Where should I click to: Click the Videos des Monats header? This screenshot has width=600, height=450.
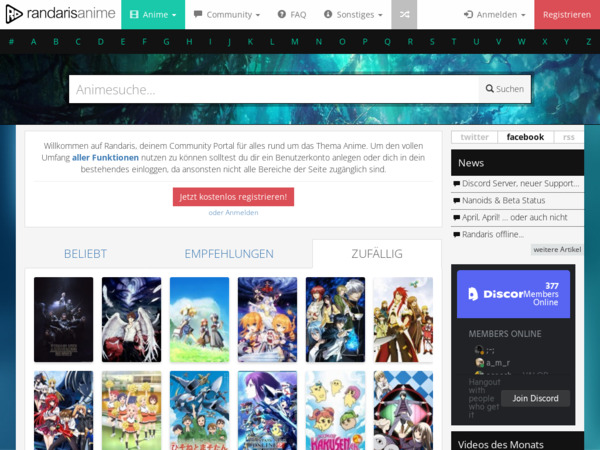tap(517, 442)
